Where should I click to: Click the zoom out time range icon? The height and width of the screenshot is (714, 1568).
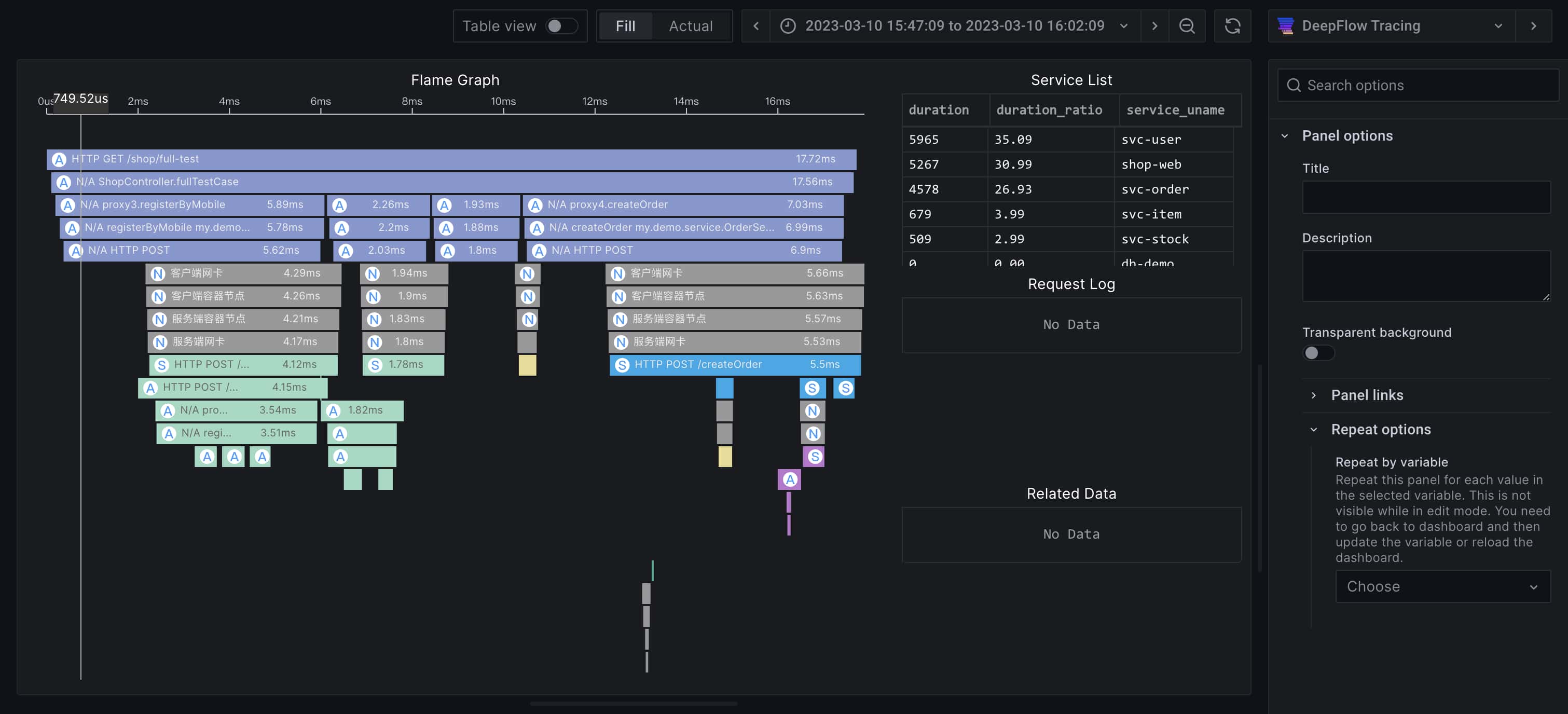1186,25
